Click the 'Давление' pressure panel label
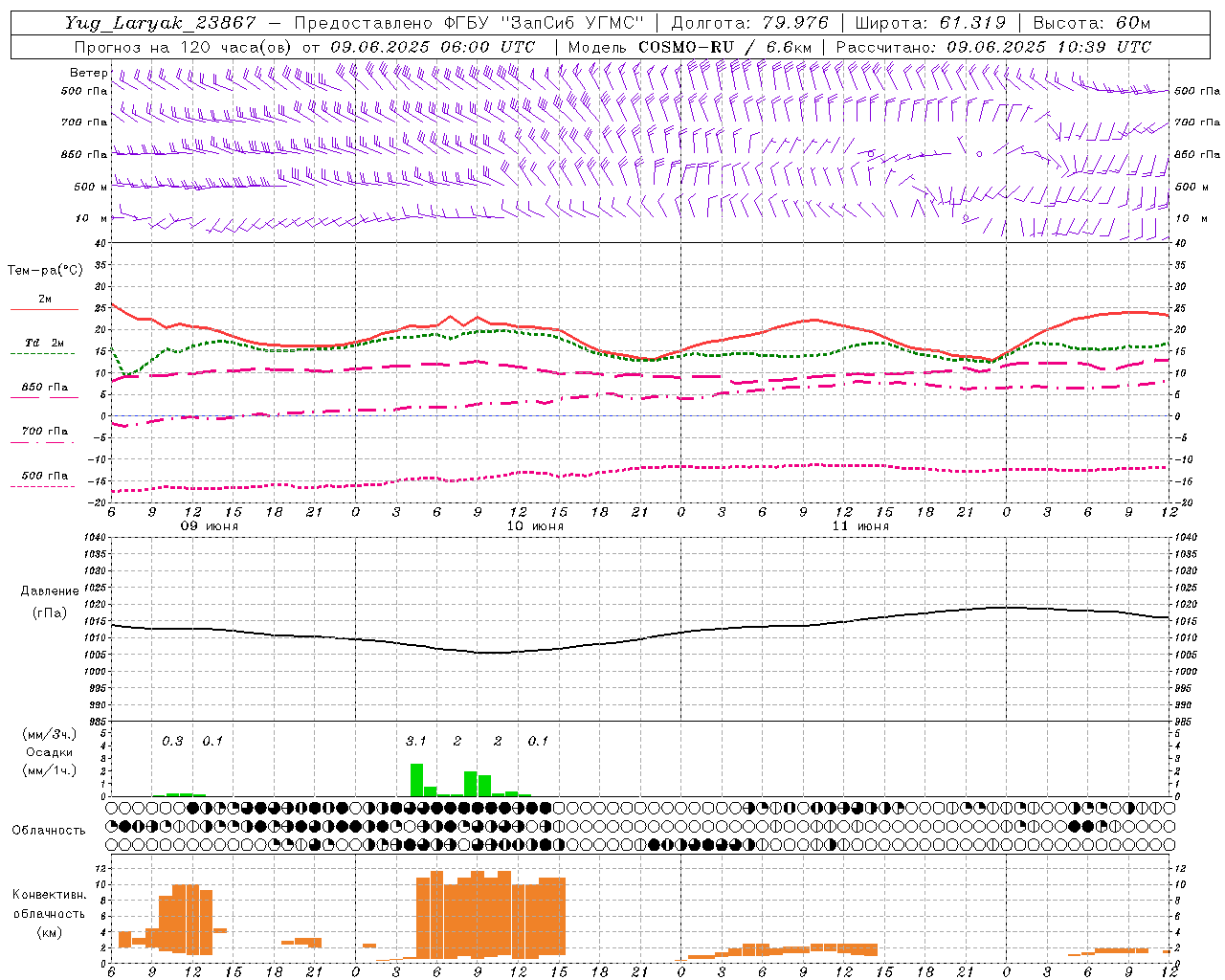This screenshot has height=980, width=1225. [50, 591]
